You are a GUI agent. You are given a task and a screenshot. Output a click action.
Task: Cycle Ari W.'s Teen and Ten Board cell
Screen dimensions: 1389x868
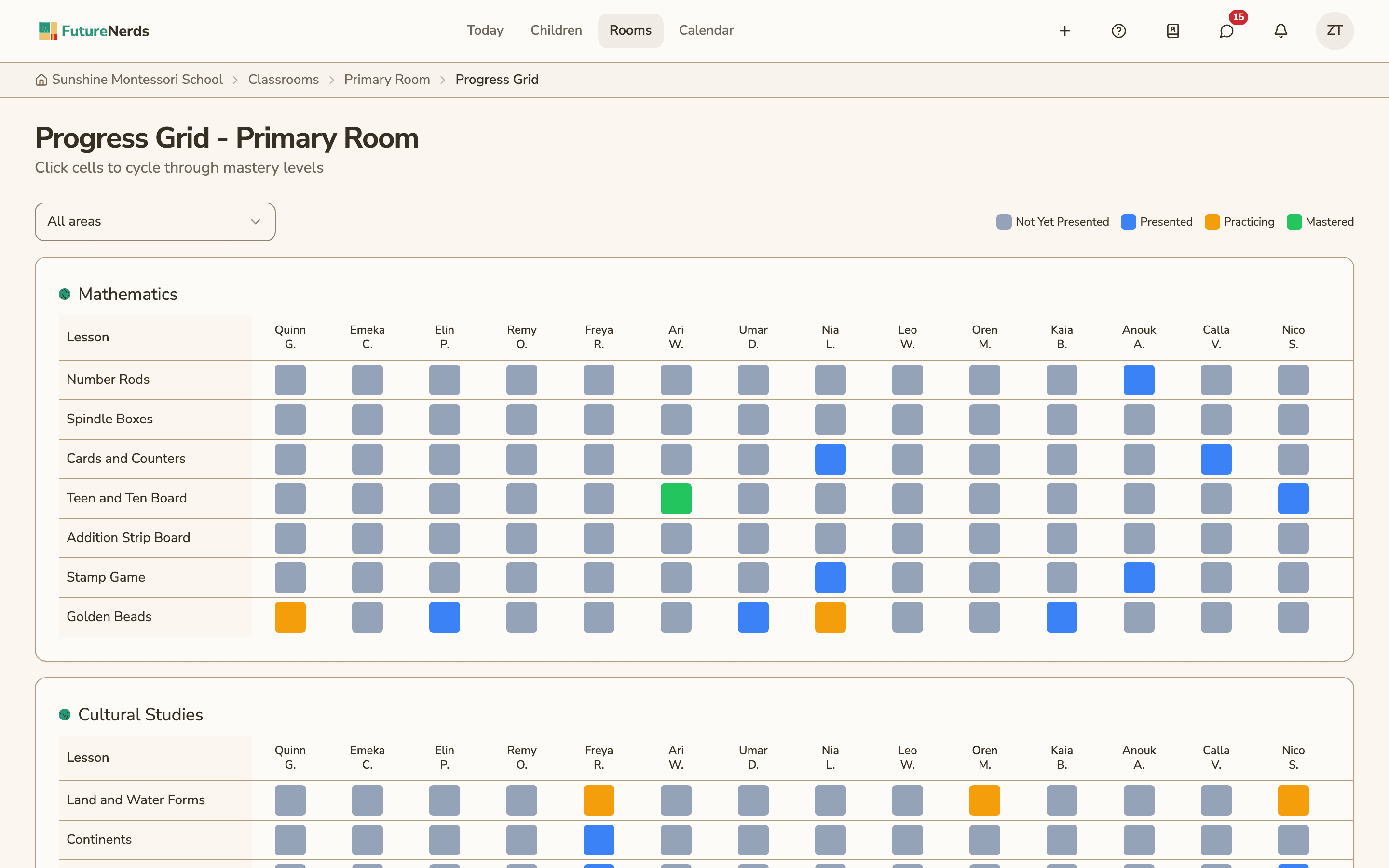click(x=676, y=498)
